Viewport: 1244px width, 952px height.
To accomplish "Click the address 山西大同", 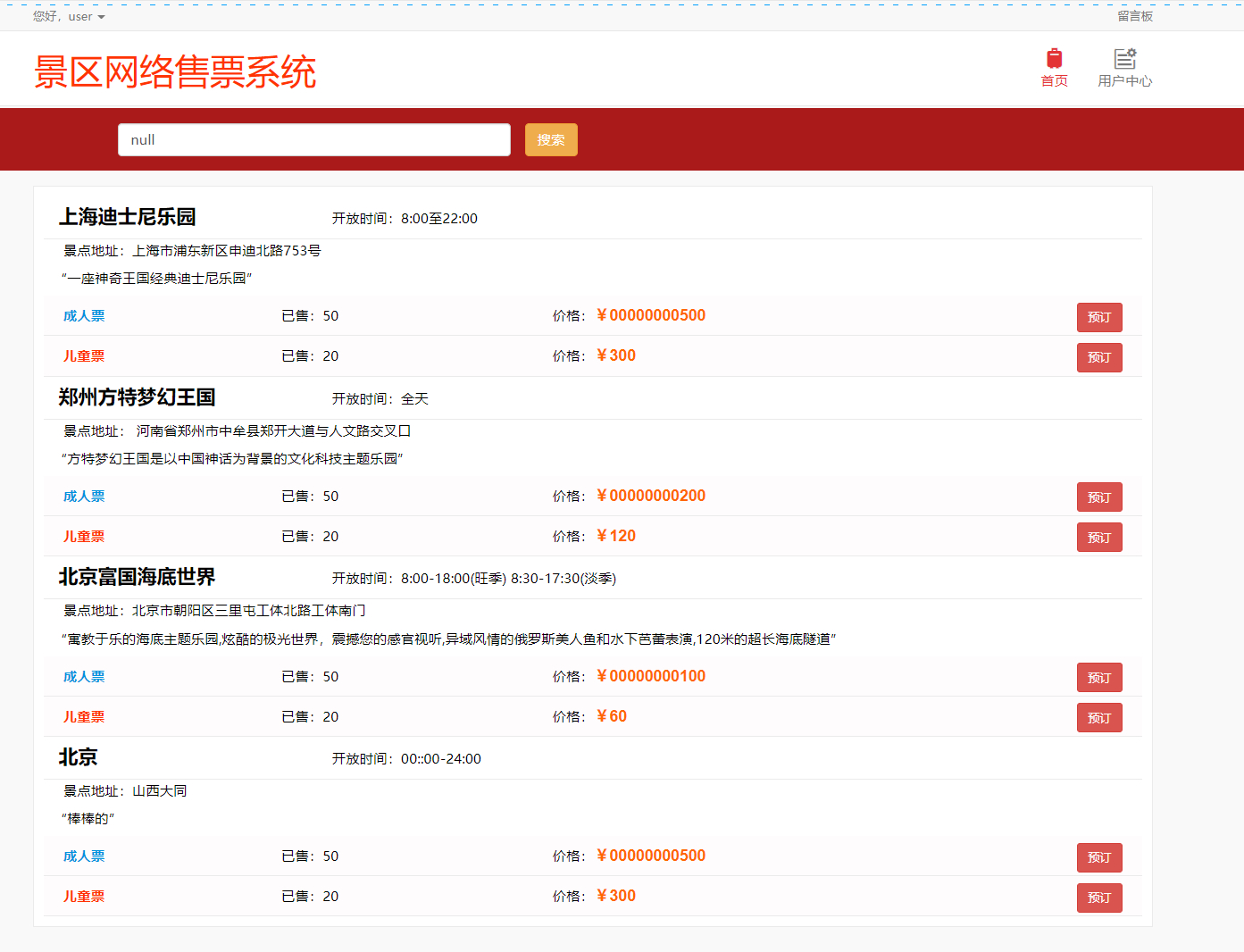I will pyautogui.click(x=160, y=791).
